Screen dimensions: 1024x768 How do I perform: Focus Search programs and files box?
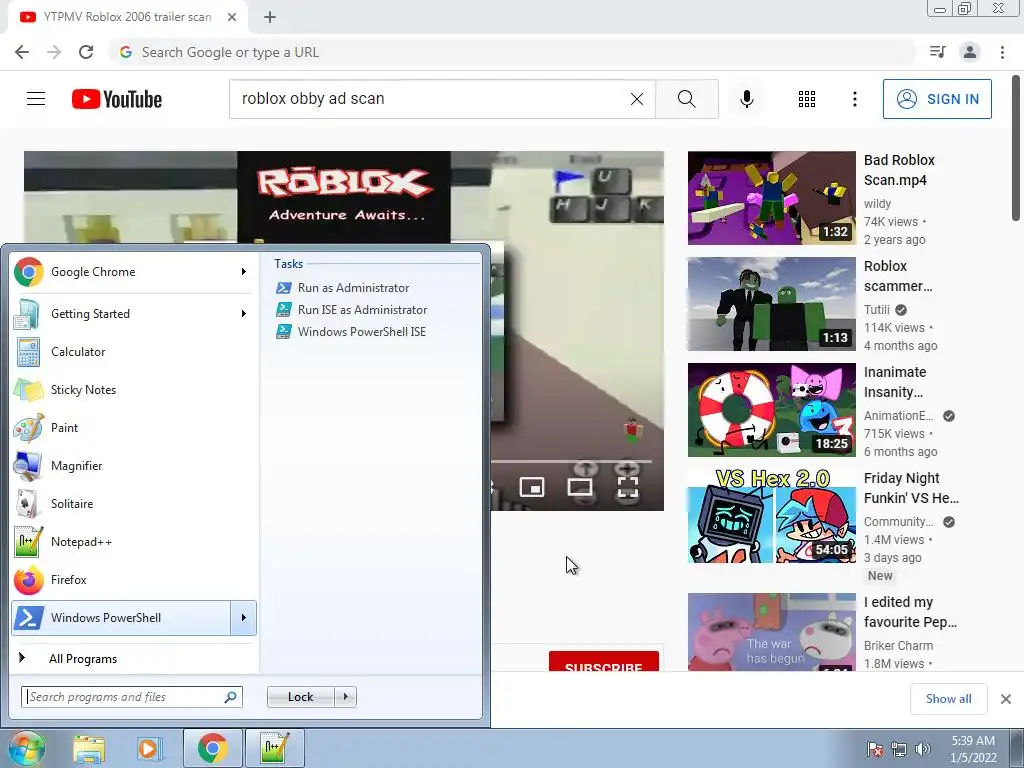click(x=131, y=697)
